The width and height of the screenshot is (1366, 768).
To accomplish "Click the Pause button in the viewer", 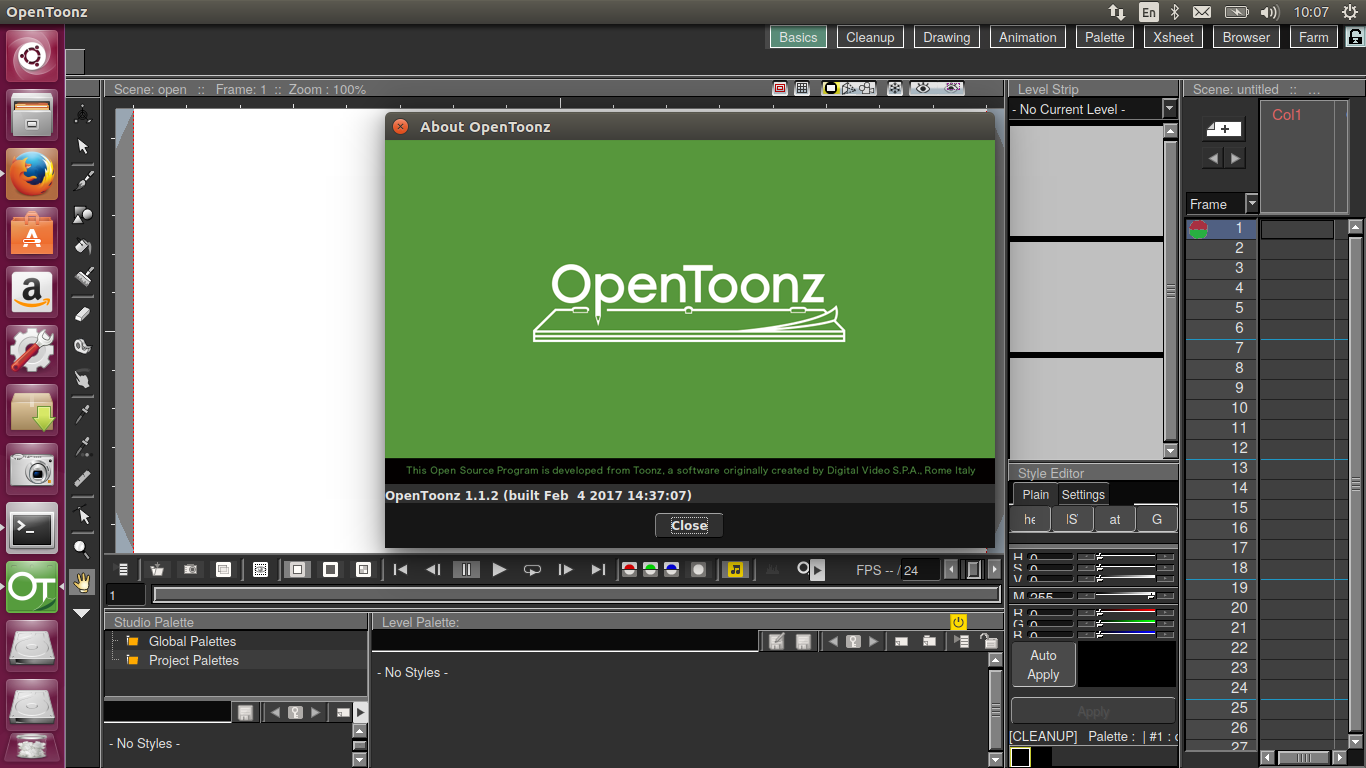I will pyautogui.click(x=466, y=570).
